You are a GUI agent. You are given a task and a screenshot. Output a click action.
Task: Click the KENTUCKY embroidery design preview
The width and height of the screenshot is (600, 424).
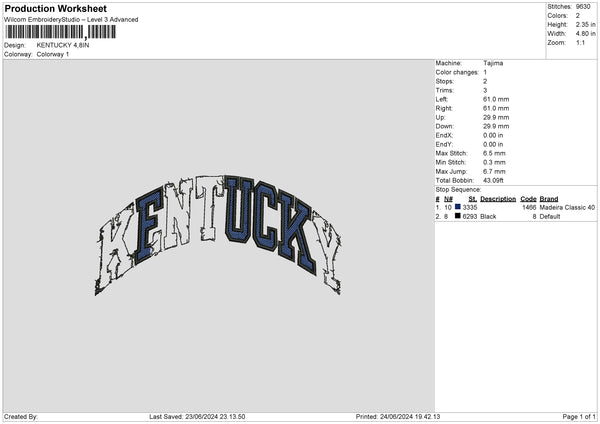tap(218, 235)
